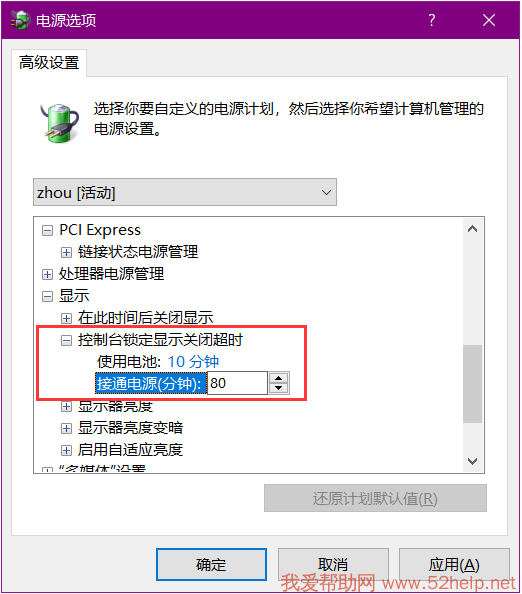Click the settings list scrollbar down arrow
Image resolution: width=522 pixels, height=594 pixels.
tap(472, 461)
